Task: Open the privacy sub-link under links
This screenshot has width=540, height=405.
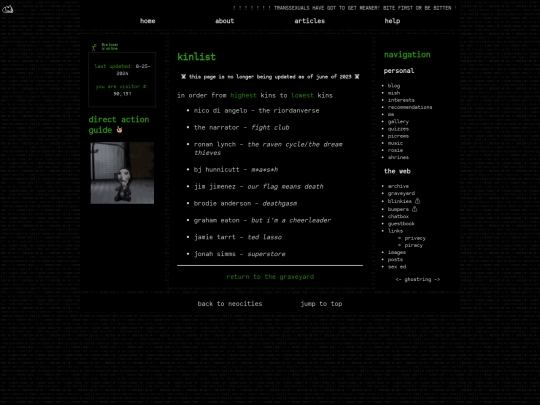Action: (x=415, y=238)
